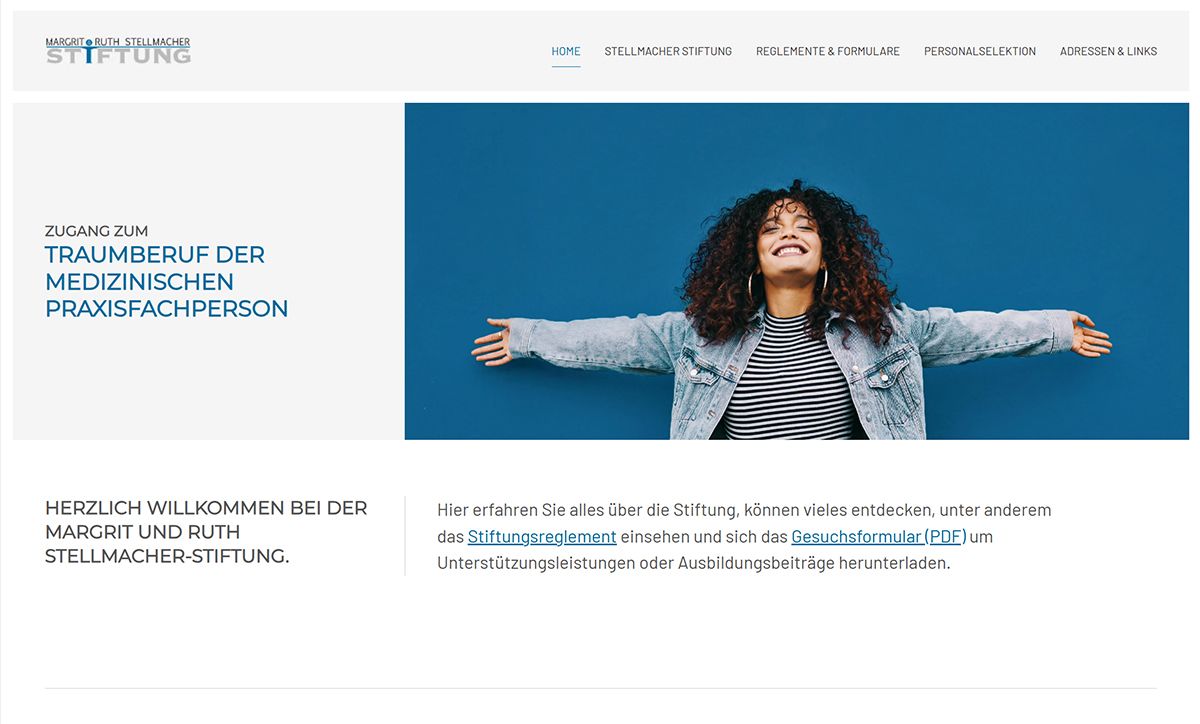Click the vertical divider beside the welcome heading
Image resolution: width=1200 pixels, height=724 pixels.
pyautogui.click(x=405, y=536)
